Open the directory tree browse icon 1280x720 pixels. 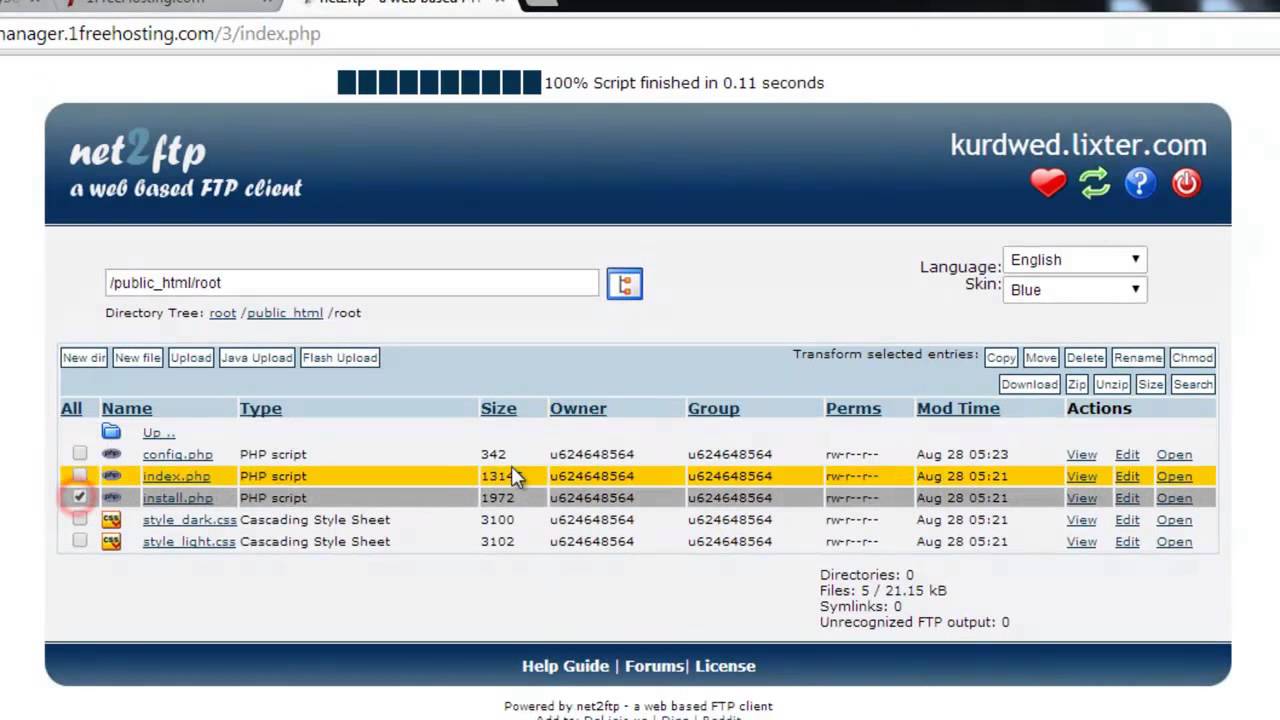625,284
